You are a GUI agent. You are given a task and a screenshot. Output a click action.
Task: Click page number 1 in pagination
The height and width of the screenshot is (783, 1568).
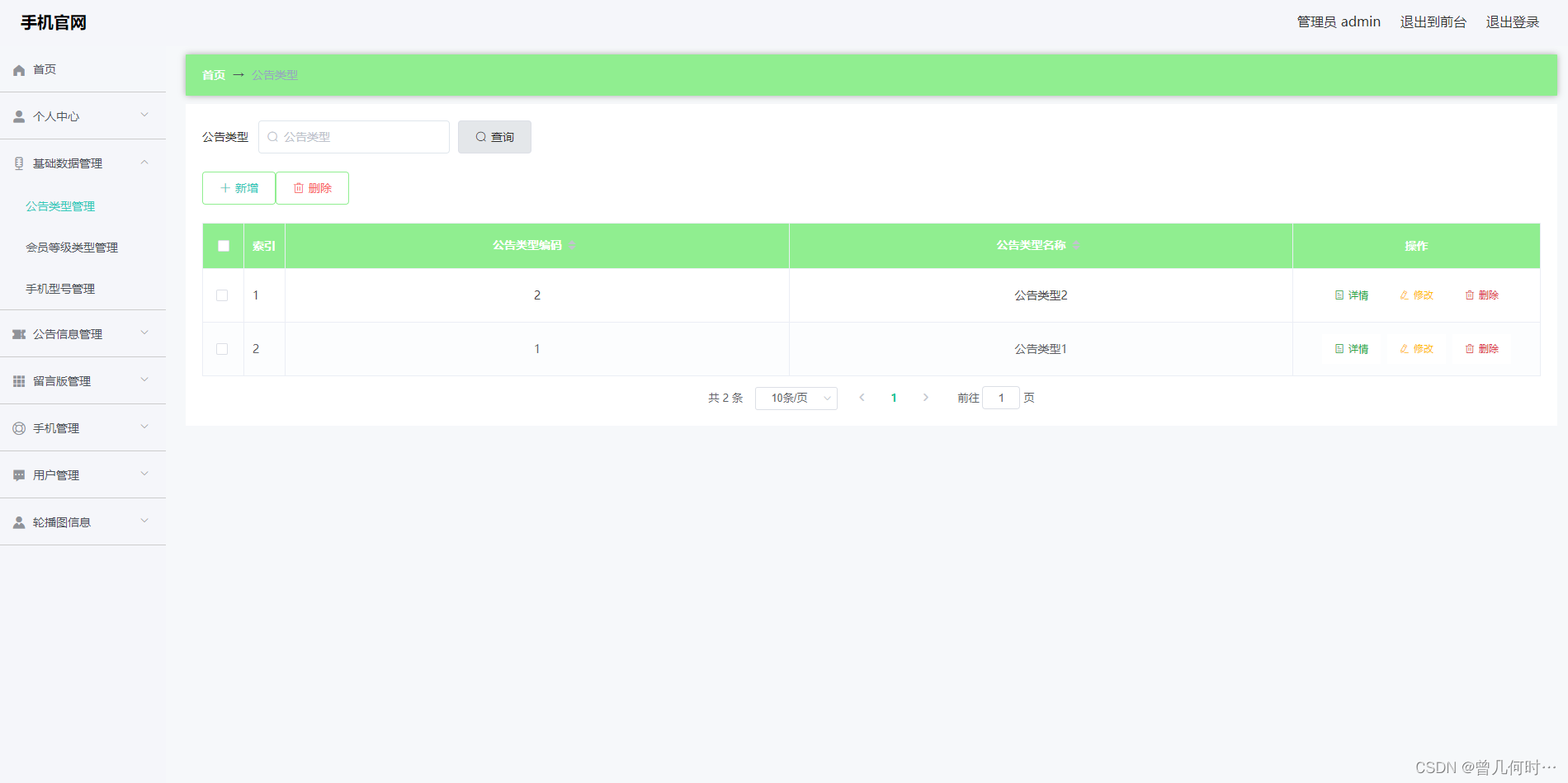click(894, 398)
